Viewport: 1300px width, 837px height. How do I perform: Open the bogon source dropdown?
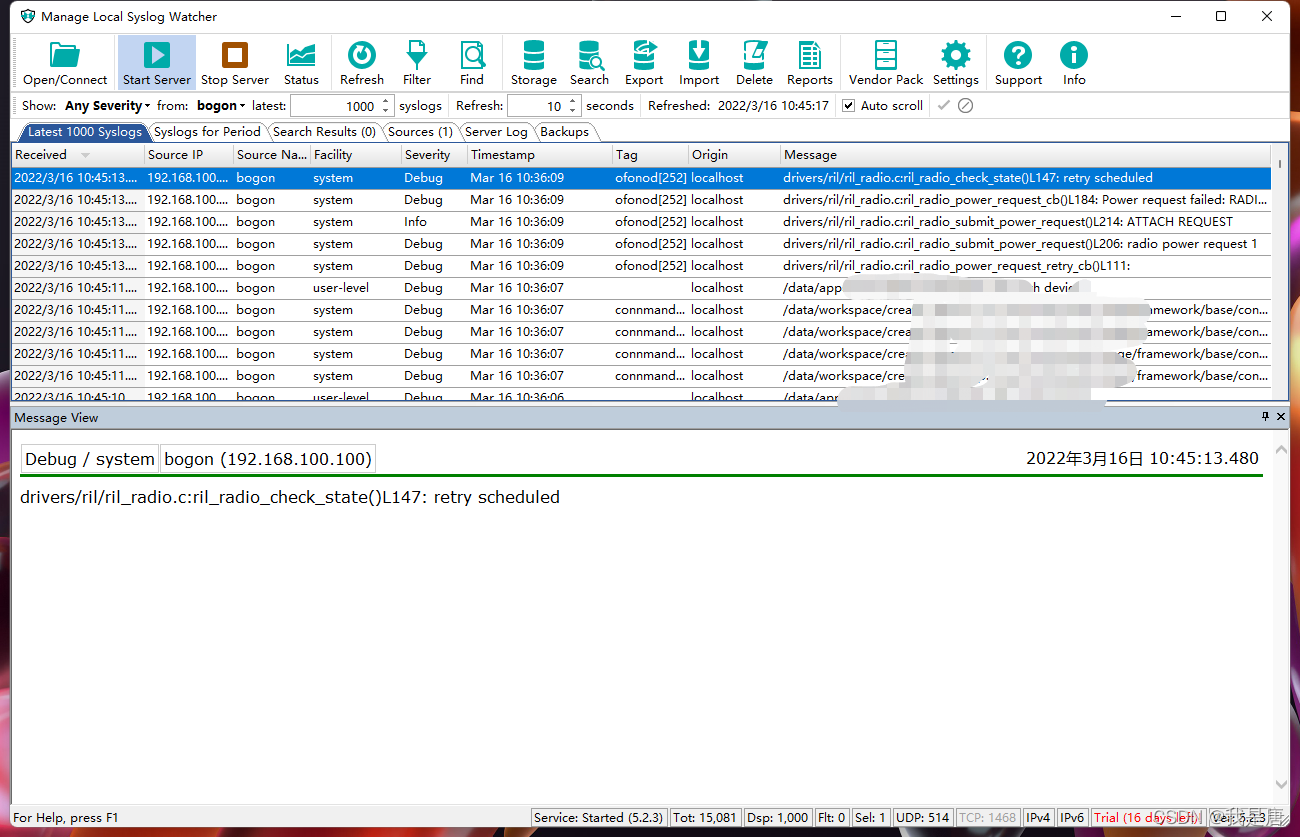[x=220, y=105]
